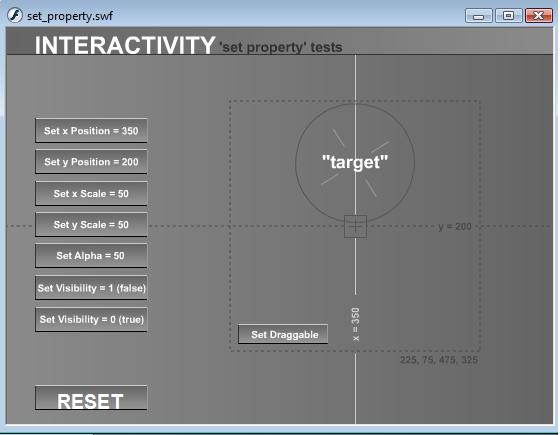
Task: Click the x = 350 vertical guide label
Action: click(356, 324)
